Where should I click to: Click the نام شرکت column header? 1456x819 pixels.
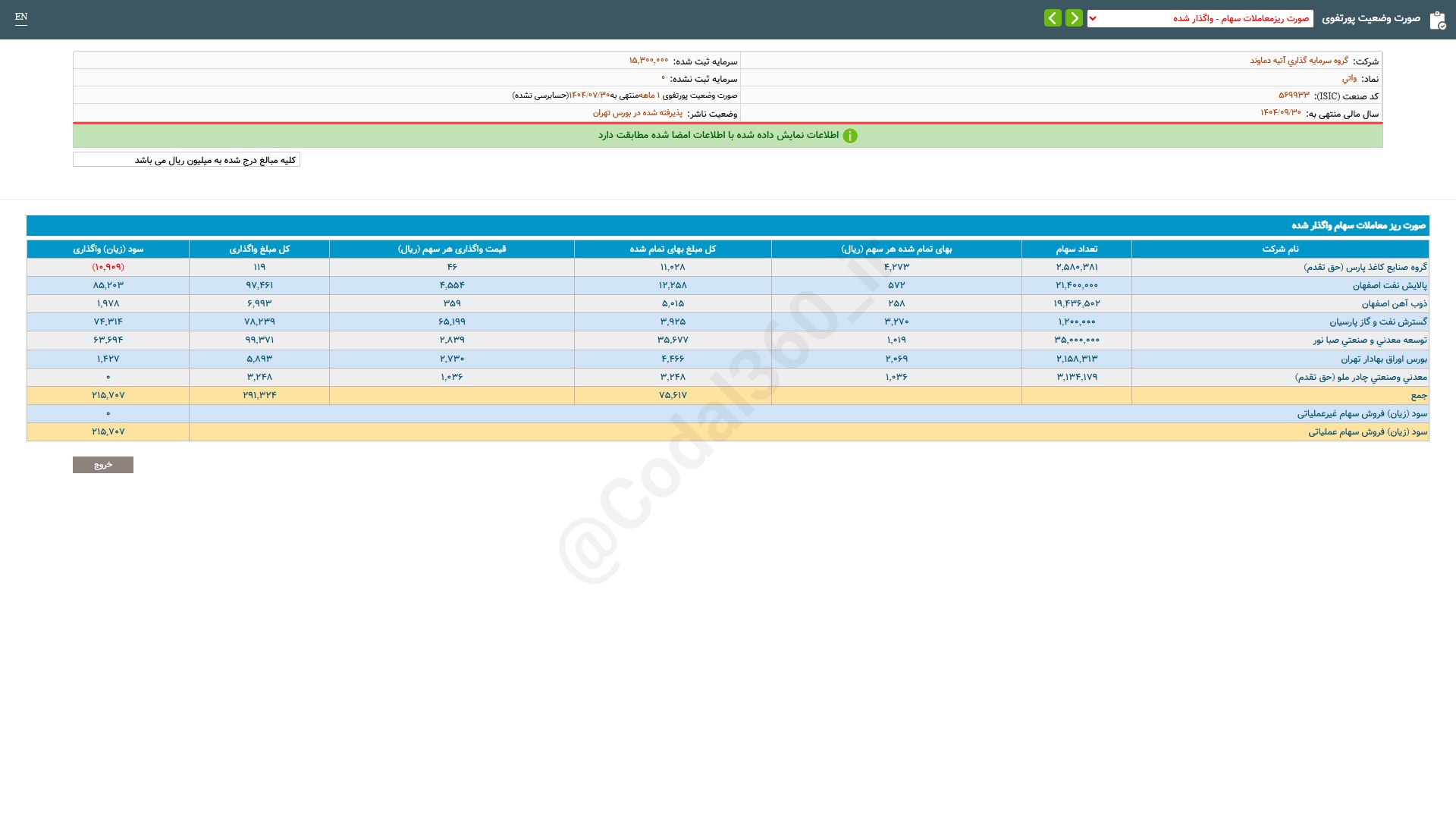(1280, 249)
